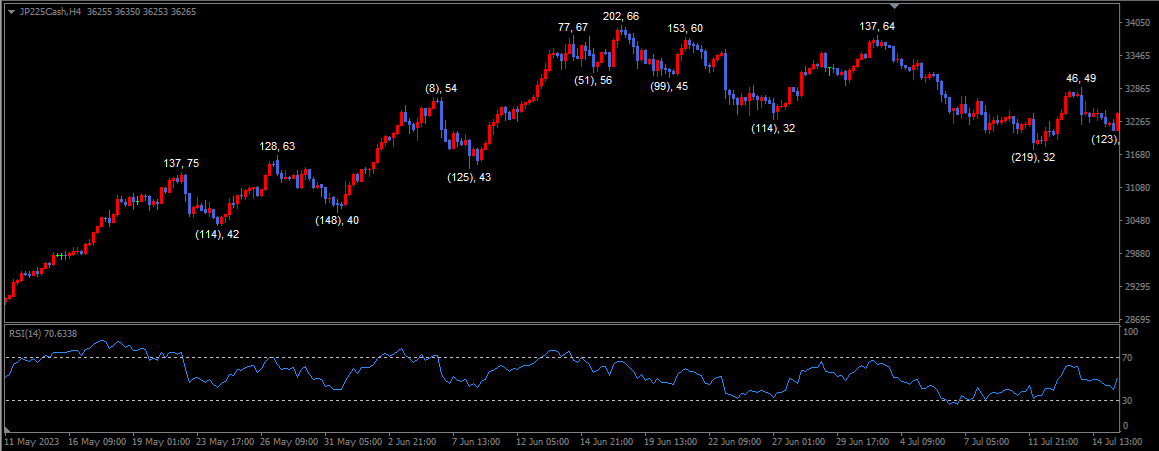This screenshot has height=451, width=1159.
Task: Click the 30480 price on the scale
Action: [x=1139, y=220]
